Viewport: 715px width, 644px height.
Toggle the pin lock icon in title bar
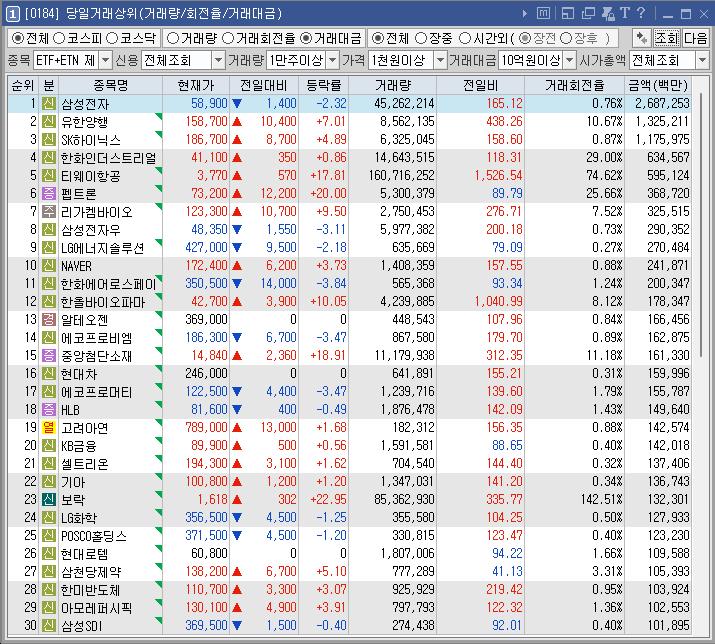click(x=608, y=14)
